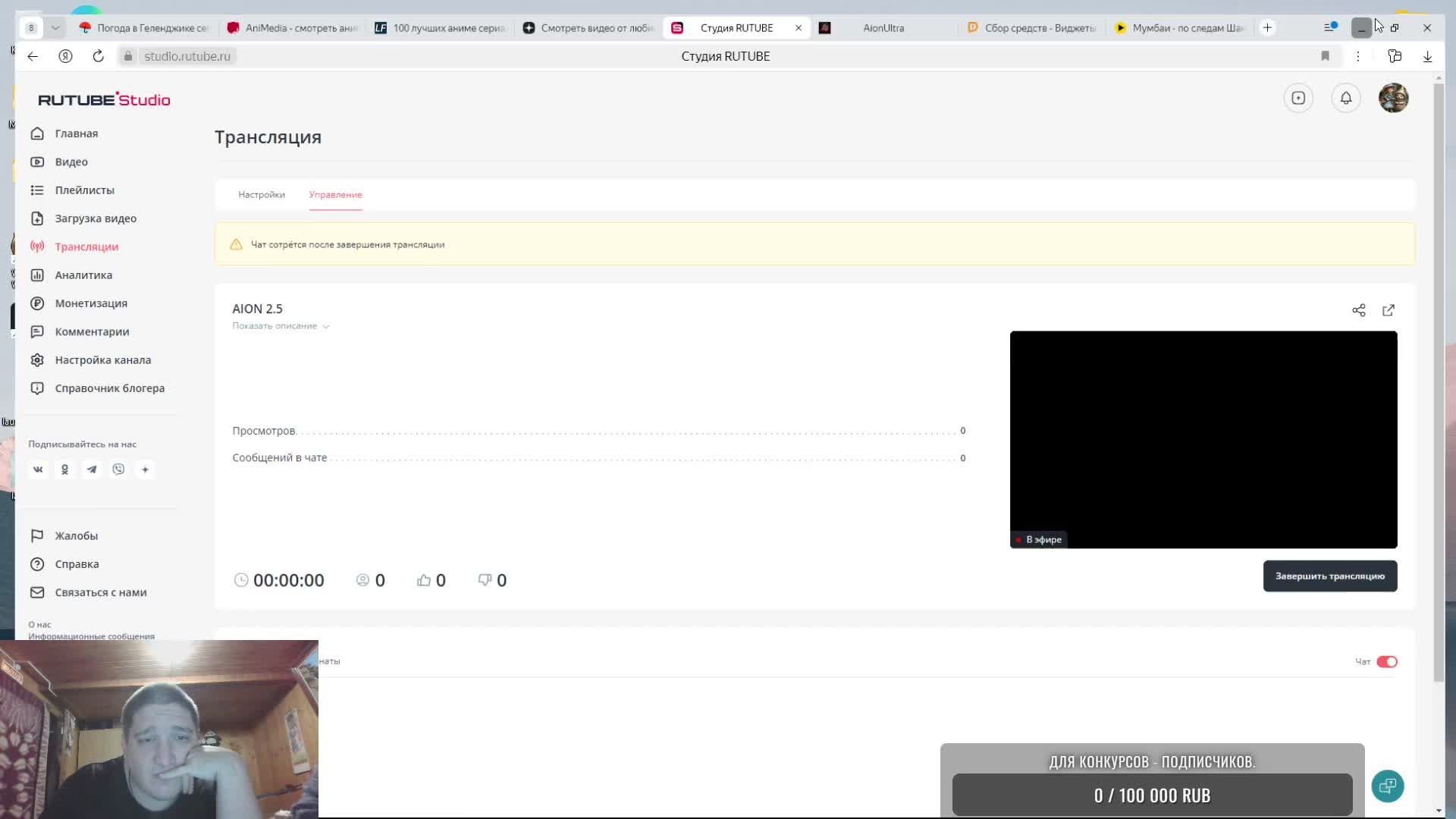Click Завершить трансляцию button

[x=1330, y=576]
